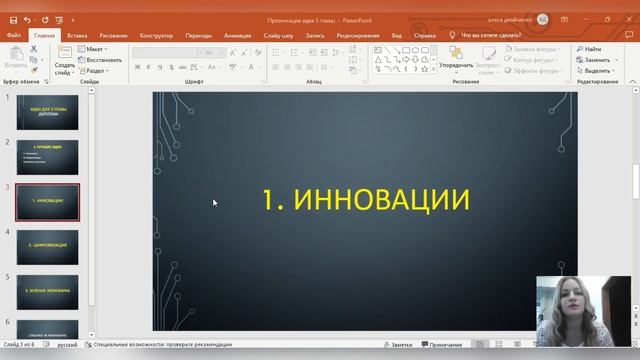640x360 pixels.
Task: Align text to the right
Action: coord(299,67)
